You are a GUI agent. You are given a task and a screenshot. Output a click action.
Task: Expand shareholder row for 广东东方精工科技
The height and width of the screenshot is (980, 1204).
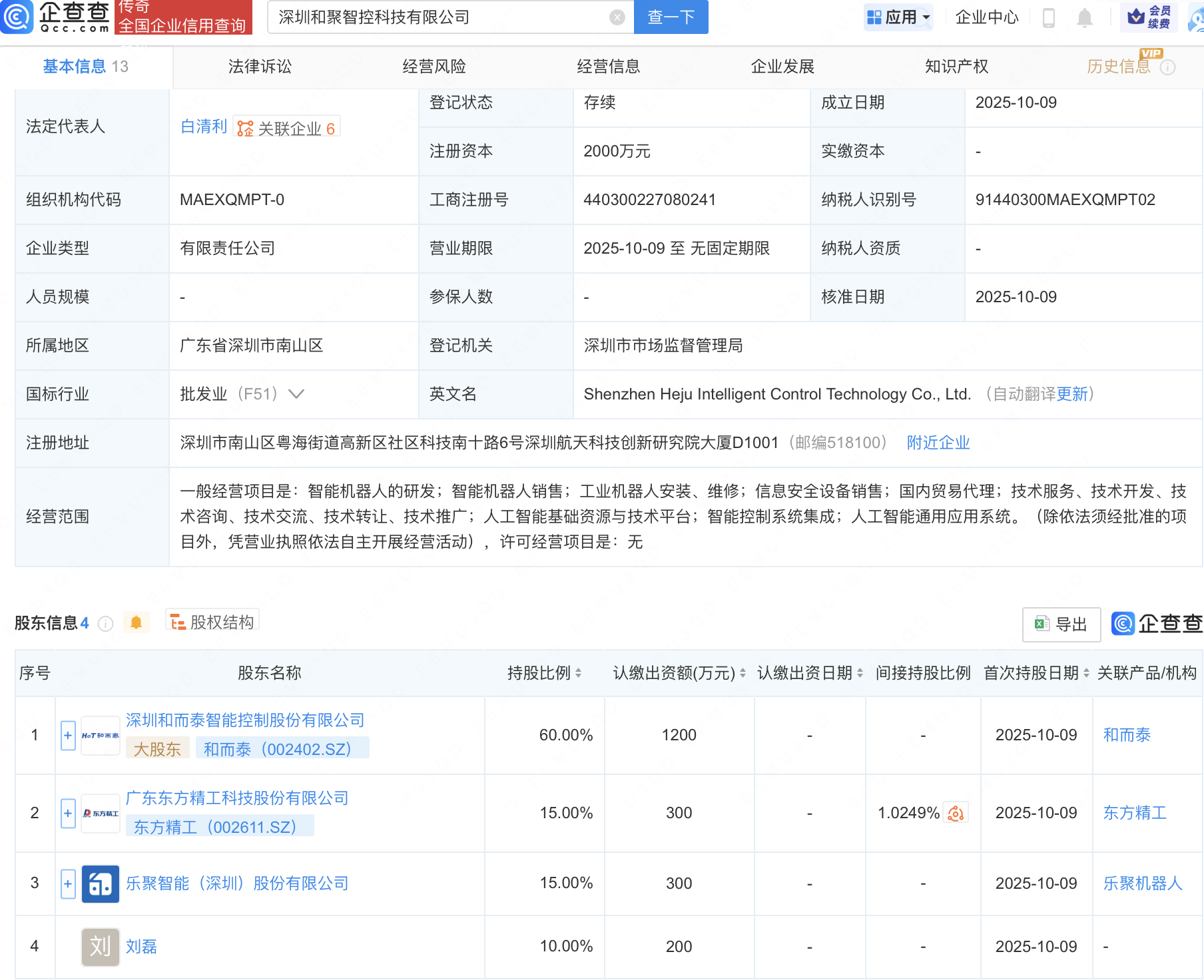coord(68,813)
